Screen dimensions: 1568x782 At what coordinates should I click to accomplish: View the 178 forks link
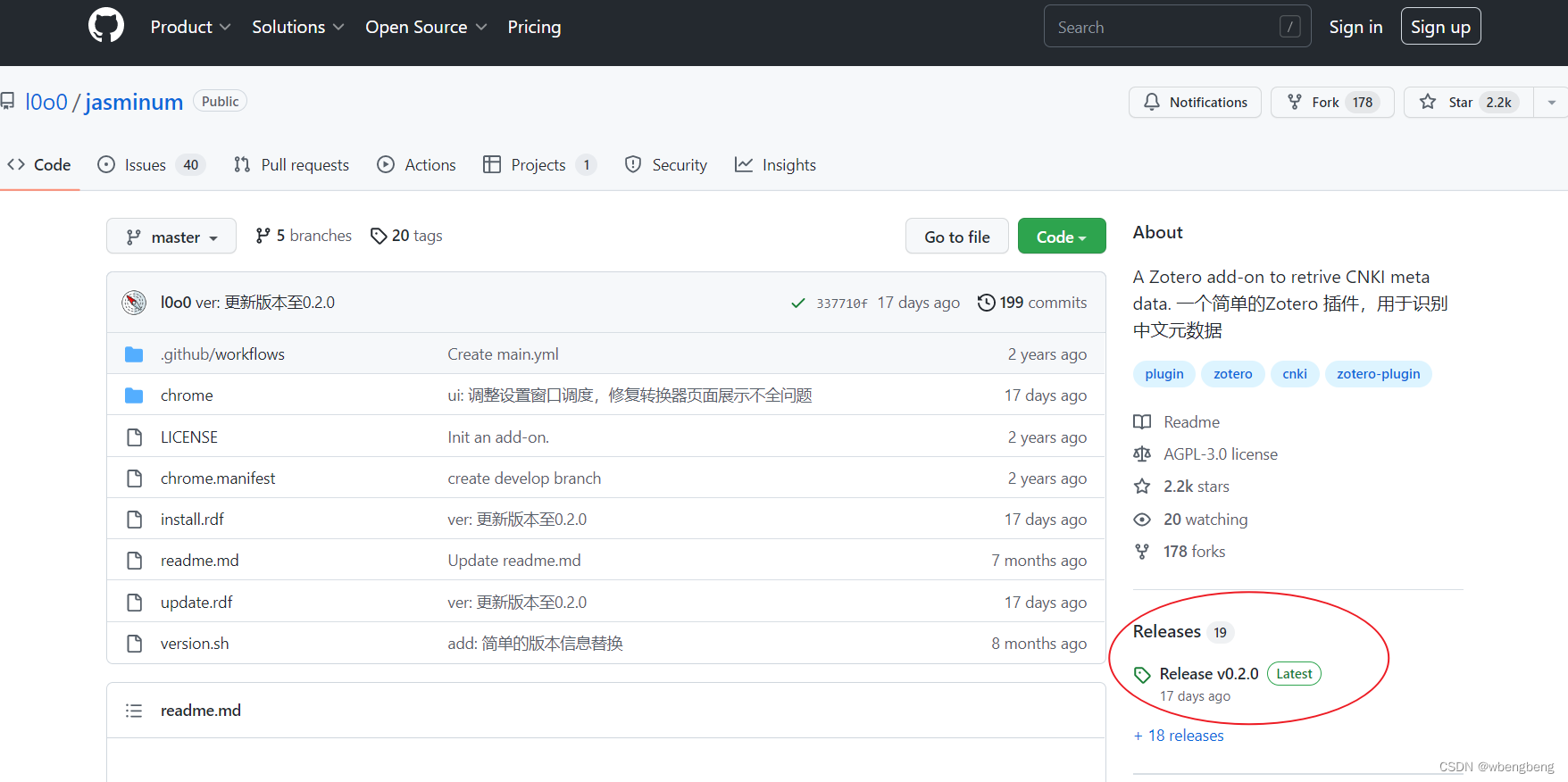click(x=1180, y=552)
